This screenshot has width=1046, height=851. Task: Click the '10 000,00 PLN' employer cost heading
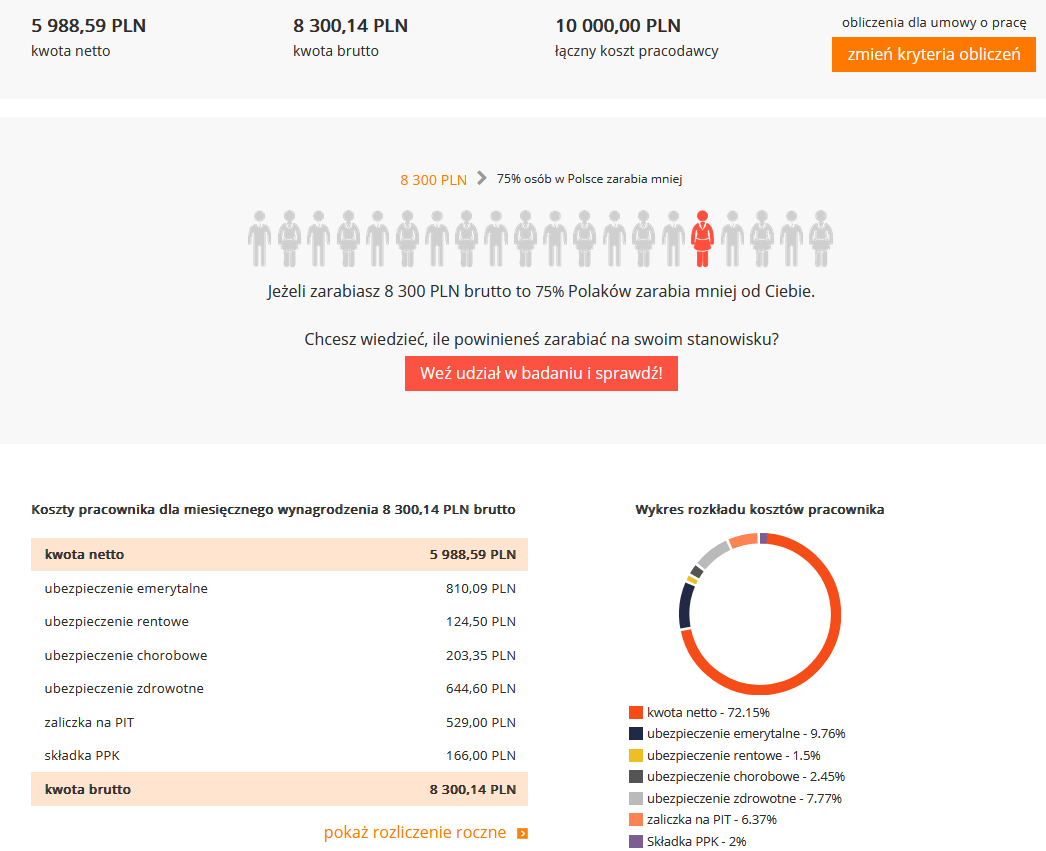pos(618,25)
